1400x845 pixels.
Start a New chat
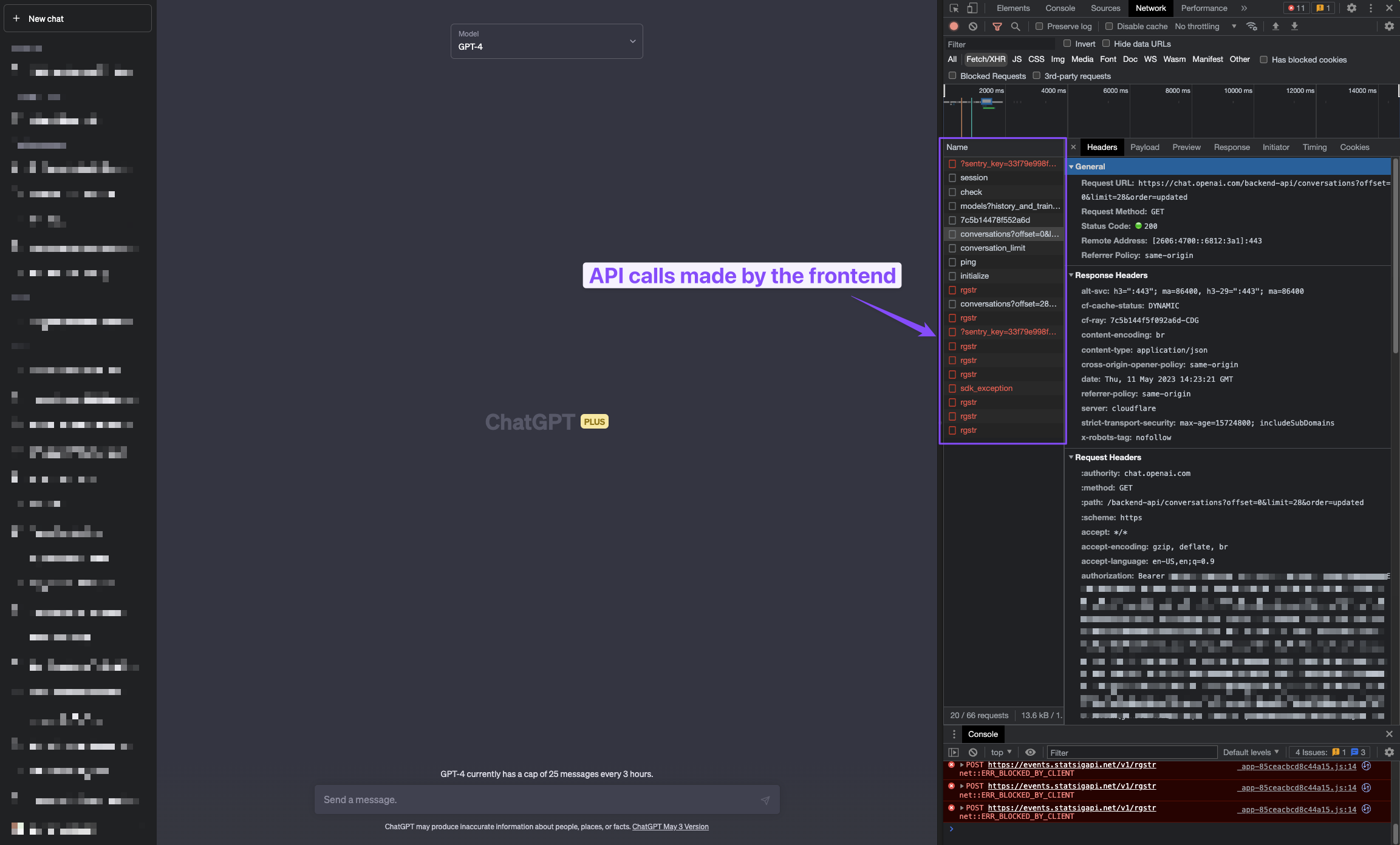click(x=77, y=18)
